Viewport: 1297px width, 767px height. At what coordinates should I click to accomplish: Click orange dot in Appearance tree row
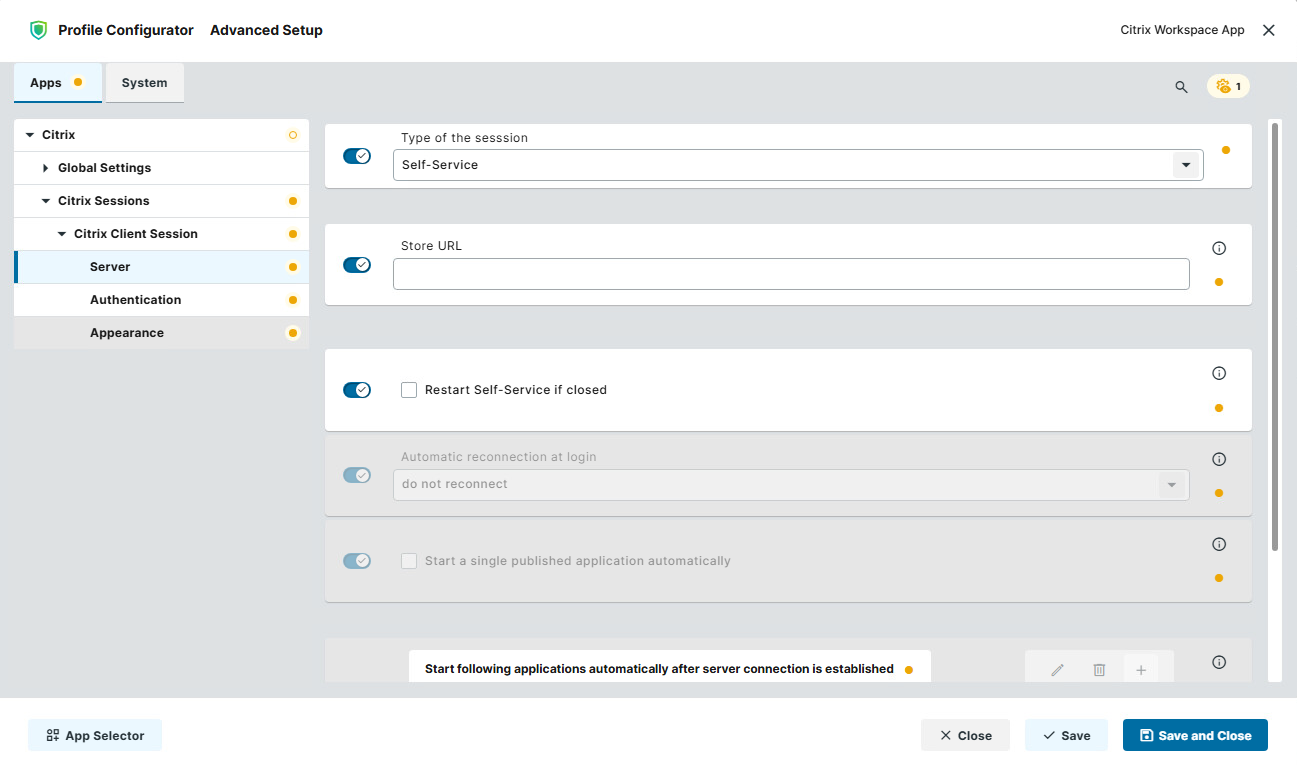pos(292,333)
